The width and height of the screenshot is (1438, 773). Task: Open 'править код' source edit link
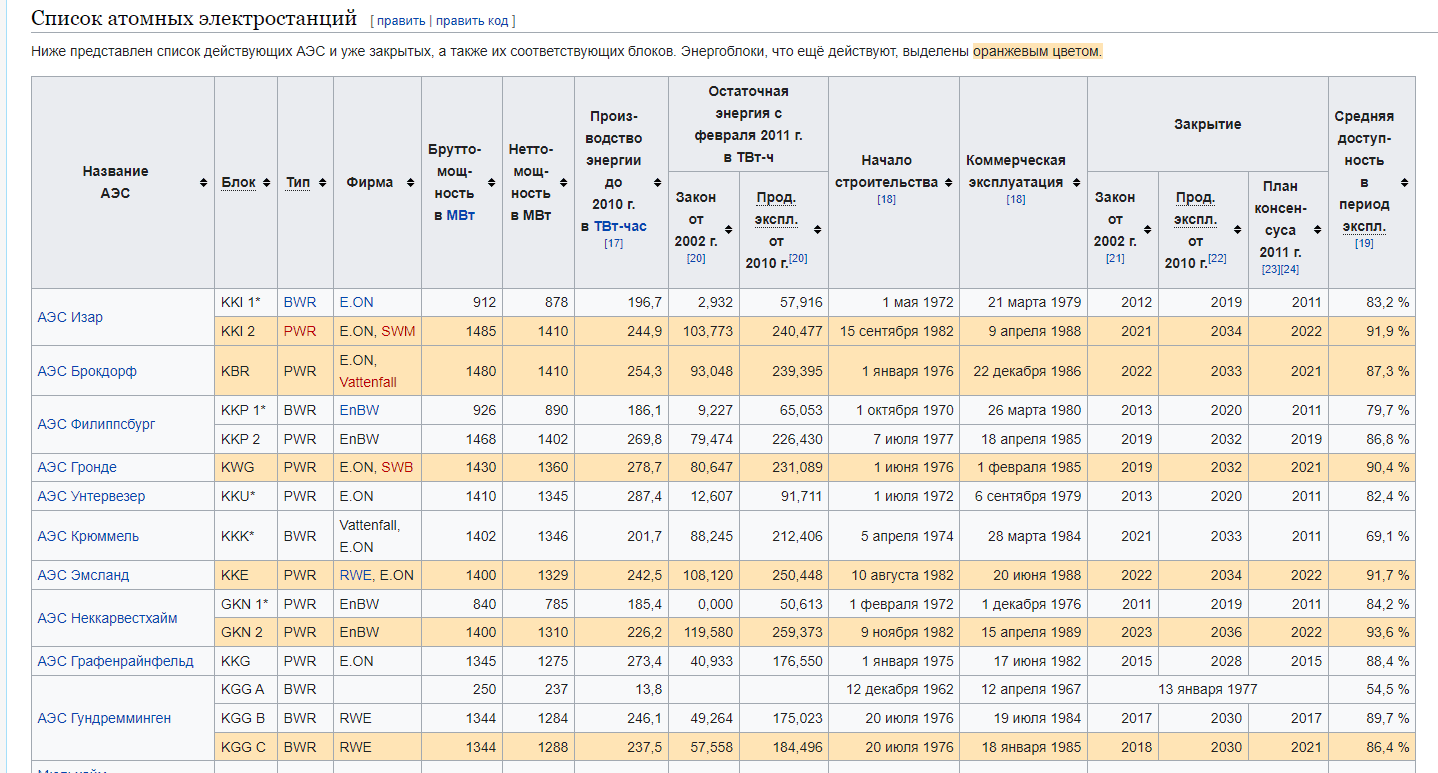pos(473,21)
